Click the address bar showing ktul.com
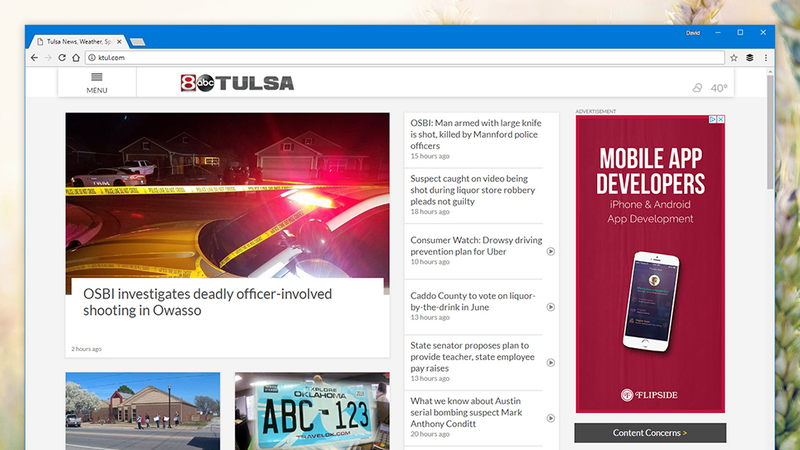Viewport: 800px width, 450px height. [405, 58]
